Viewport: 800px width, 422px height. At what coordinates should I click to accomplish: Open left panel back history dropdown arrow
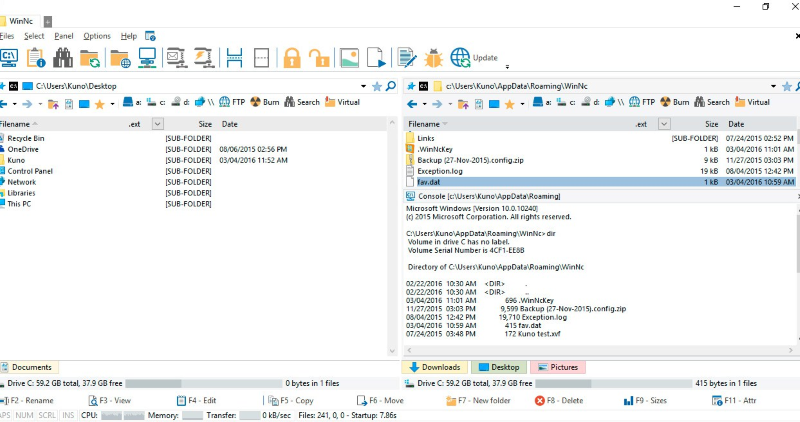[x=14, y=104]
